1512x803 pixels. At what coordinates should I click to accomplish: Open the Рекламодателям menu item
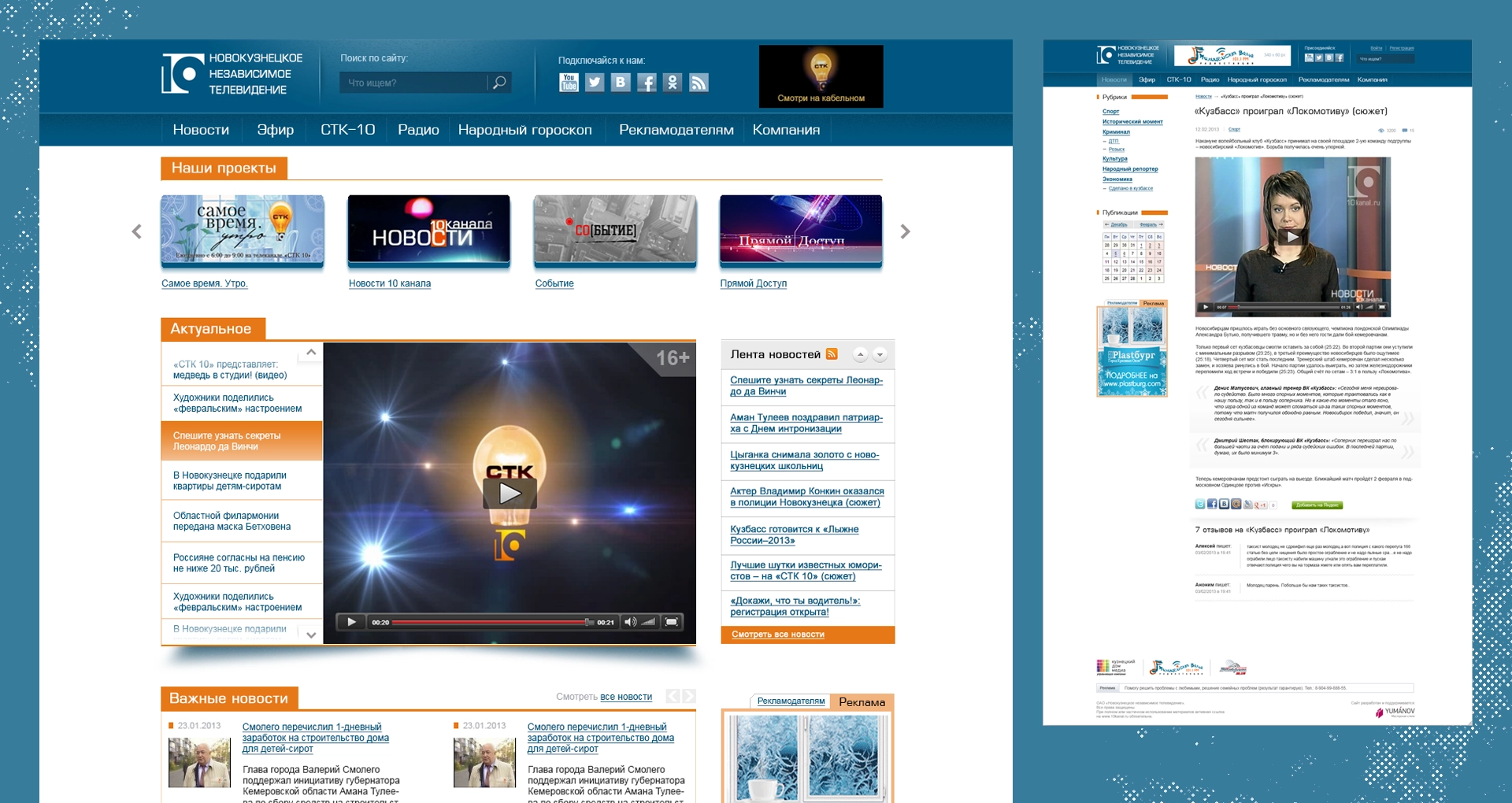click(x=676, y=130)
